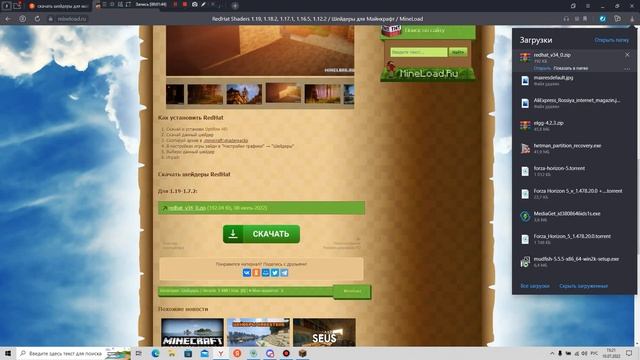Click Все загрузки to view all downloads
This screenshot has height=360, width=640.
535,286
